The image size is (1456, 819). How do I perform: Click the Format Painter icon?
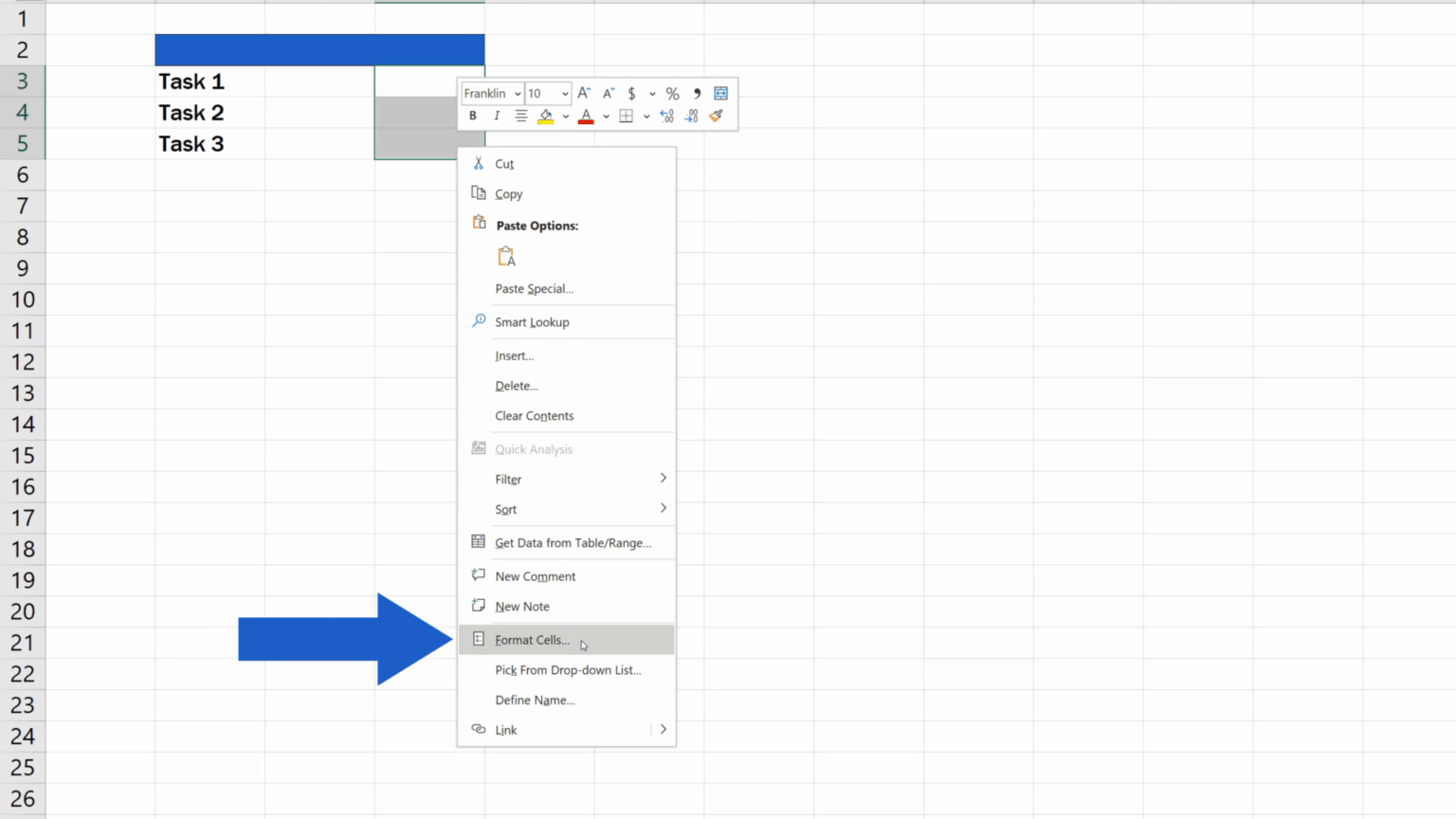(x=717, y=116)
